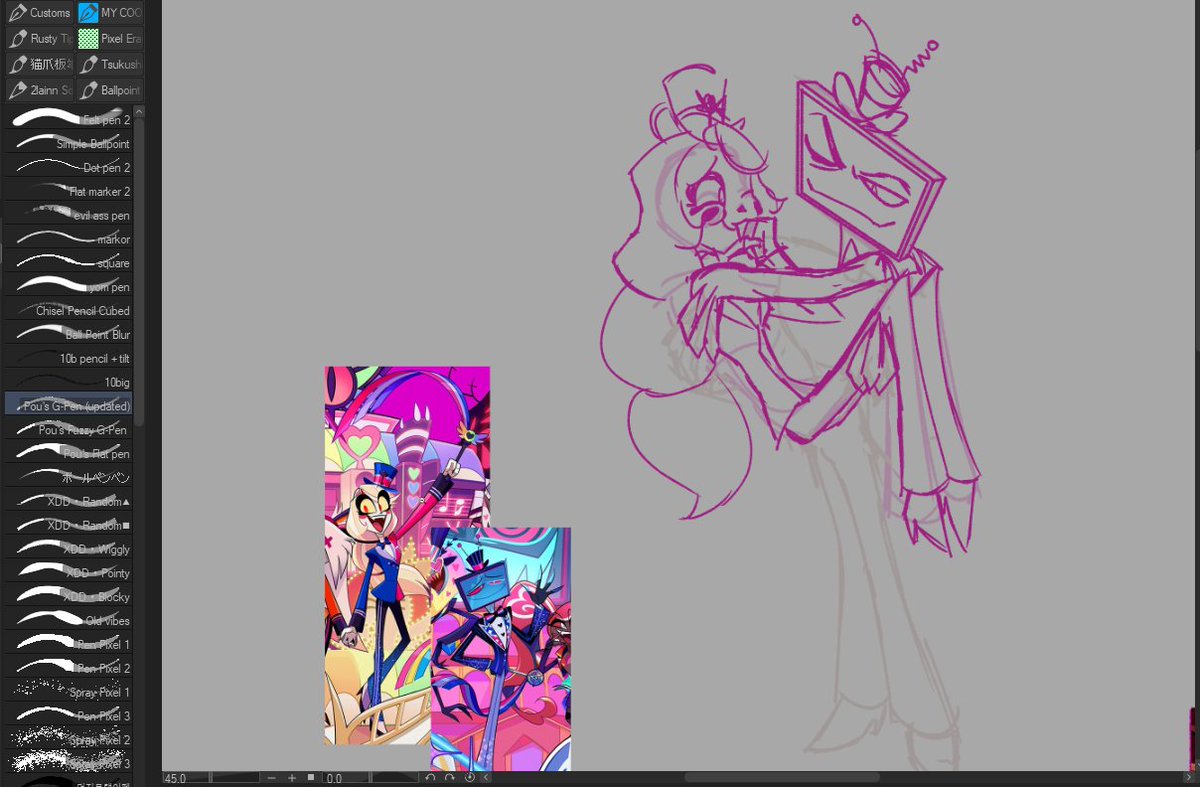Select the Old vibes brush
This screenshot has height=787, width=1200.
68,621
